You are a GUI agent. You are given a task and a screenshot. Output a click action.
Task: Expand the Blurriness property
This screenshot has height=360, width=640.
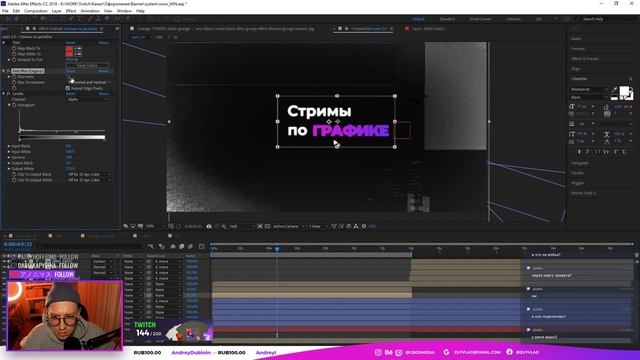click(x=9, y=77)
